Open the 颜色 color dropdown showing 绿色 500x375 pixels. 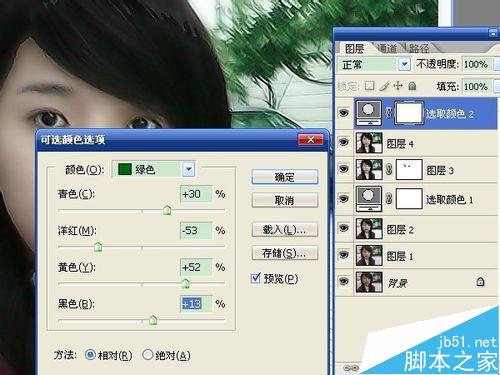(x=189, y=169)
